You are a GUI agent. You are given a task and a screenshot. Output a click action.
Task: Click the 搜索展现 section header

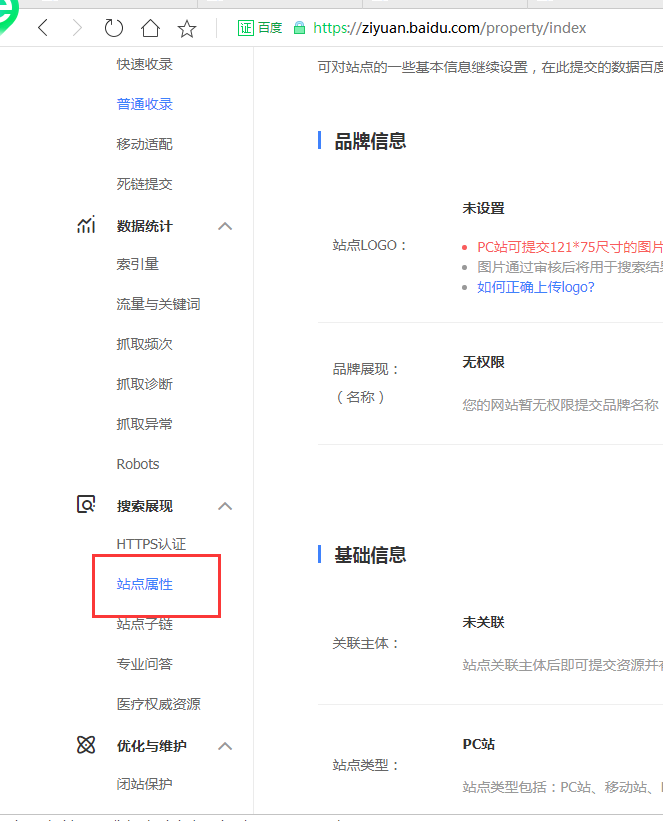tap(145, 506)
